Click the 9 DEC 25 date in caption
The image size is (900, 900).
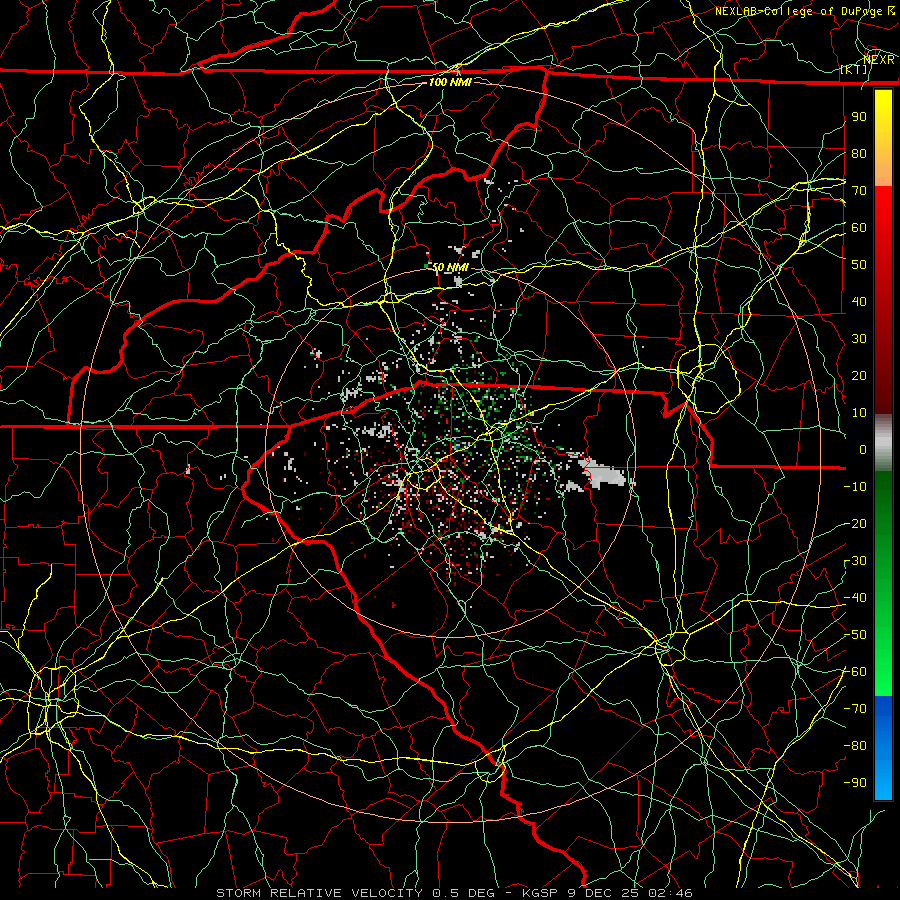(x=604, y=893)
